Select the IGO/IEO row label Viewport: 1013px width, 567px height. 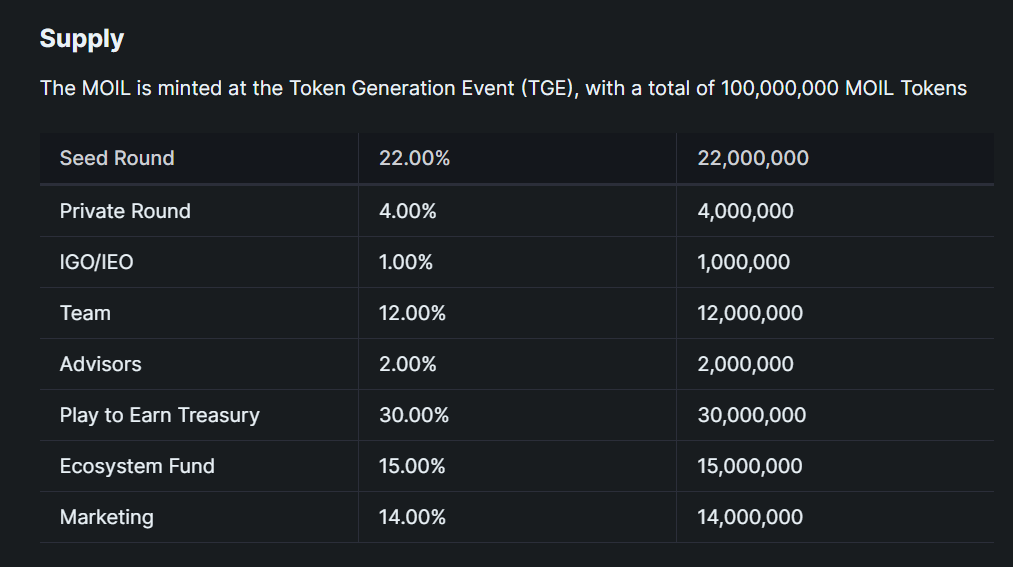[96, 262]
